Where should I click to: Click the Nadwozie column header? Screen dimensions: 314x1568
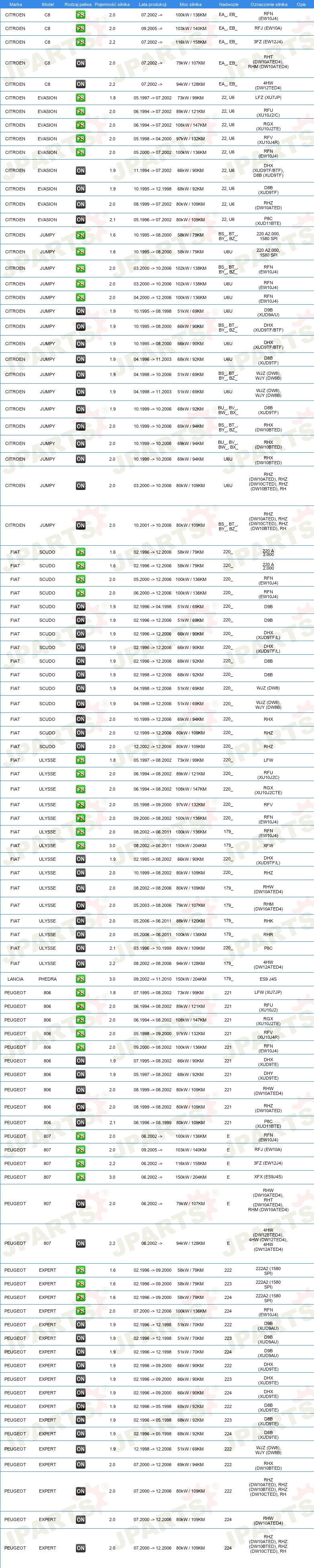pyautogui.click(x=228, y=4)
